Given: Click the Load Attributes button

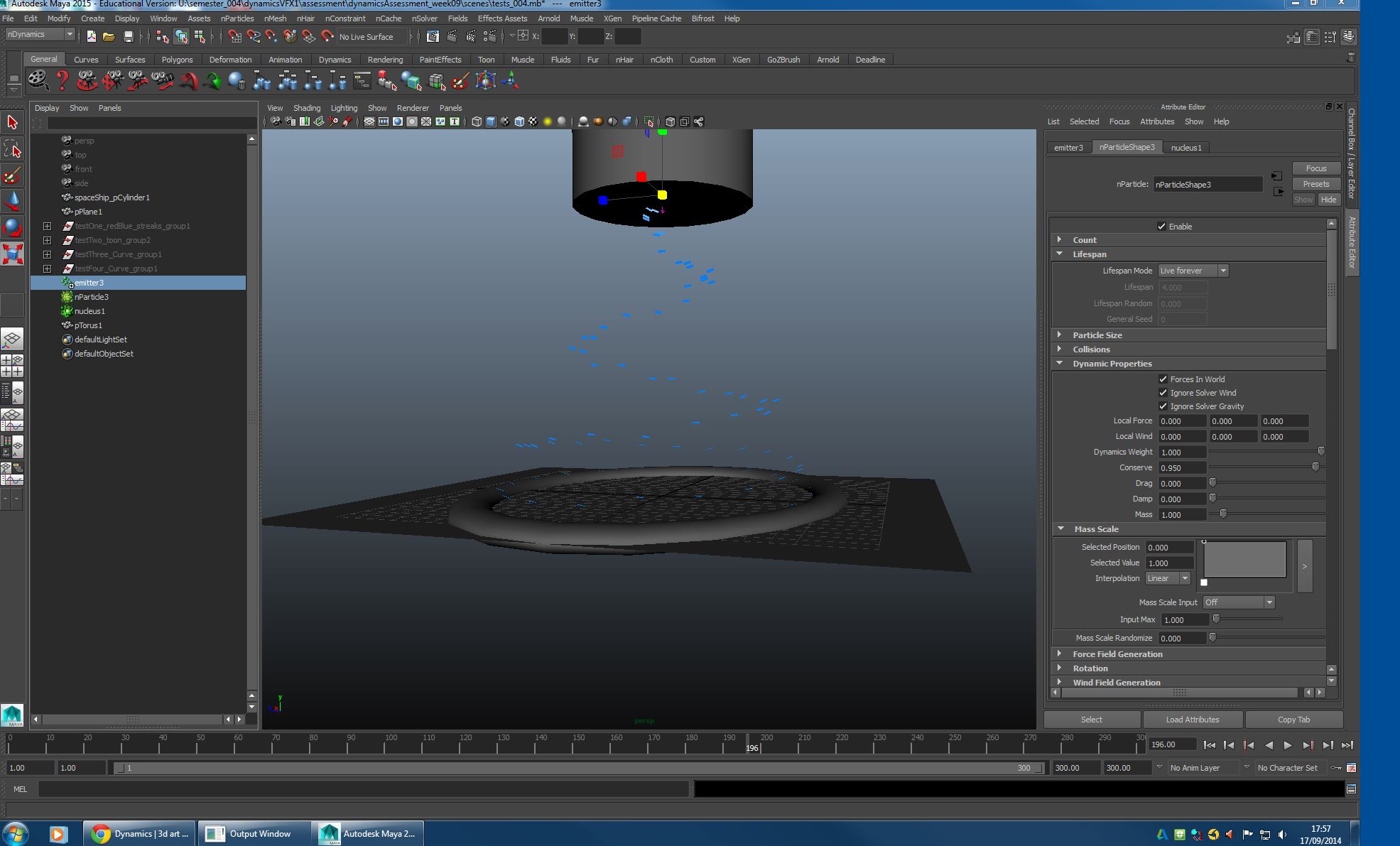Looking at the screenshot, I should click(x=1192, y=720).
